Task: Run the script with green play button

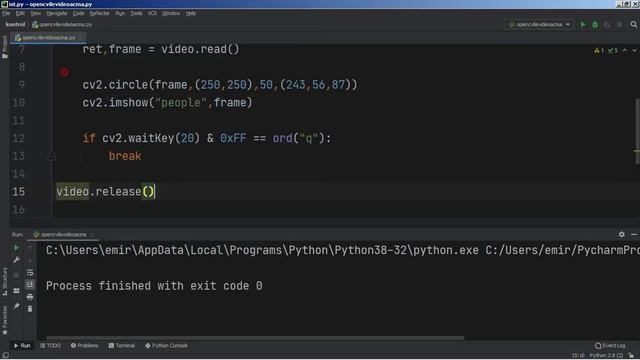Action: [583, 24]
